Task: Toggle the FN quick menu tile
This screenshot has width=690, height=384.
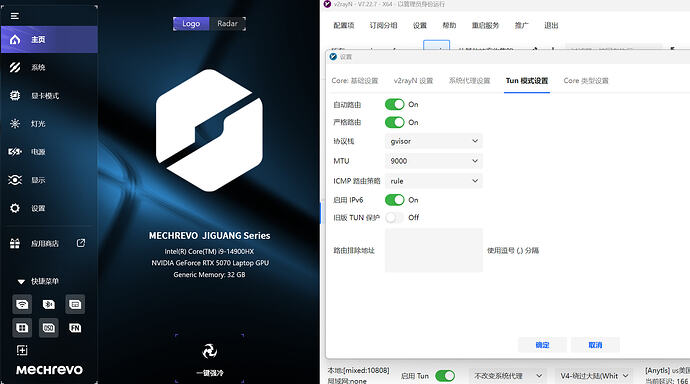Action: (75, 328)
